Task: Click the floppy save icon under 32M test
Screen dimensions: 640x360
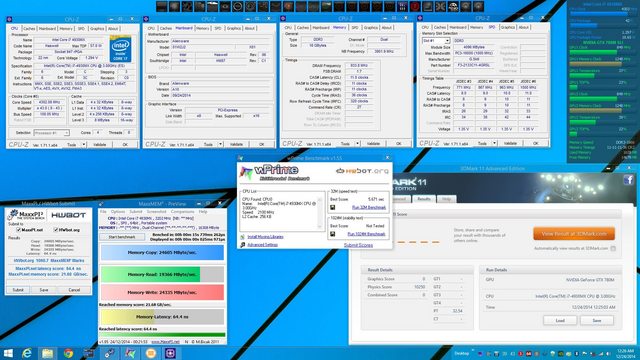Action: coord(333,207)
